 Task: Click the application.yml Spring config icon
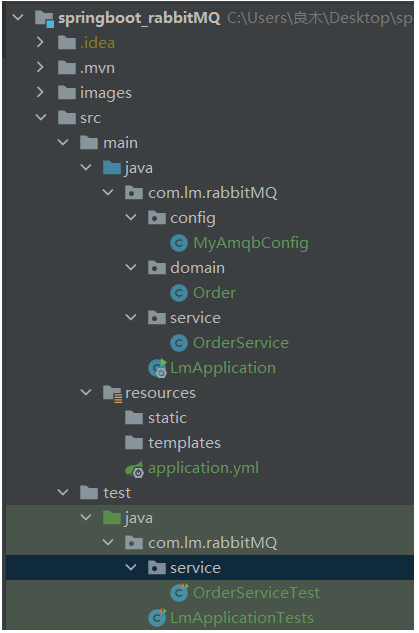[x=134, y=469]
